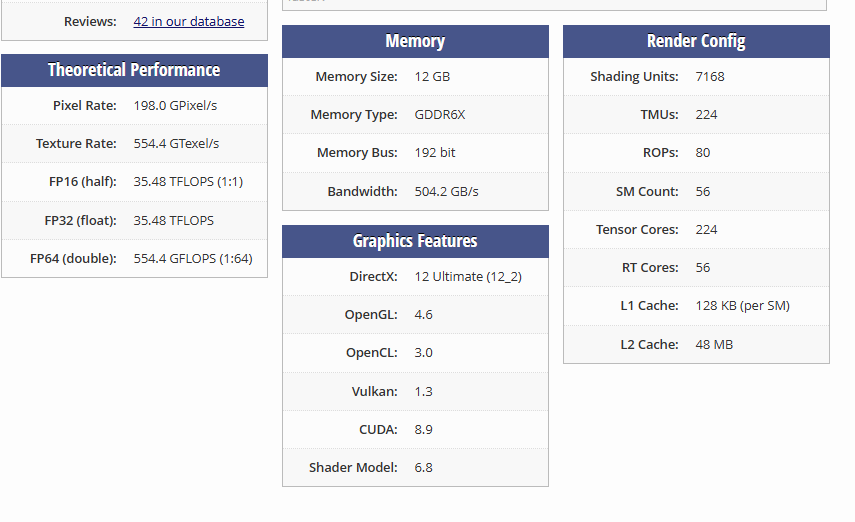Screen dimensions: 855x522
Task: Click the 'L1 Cache:' label
Action: pyautogui.click(x=649, y=305)
